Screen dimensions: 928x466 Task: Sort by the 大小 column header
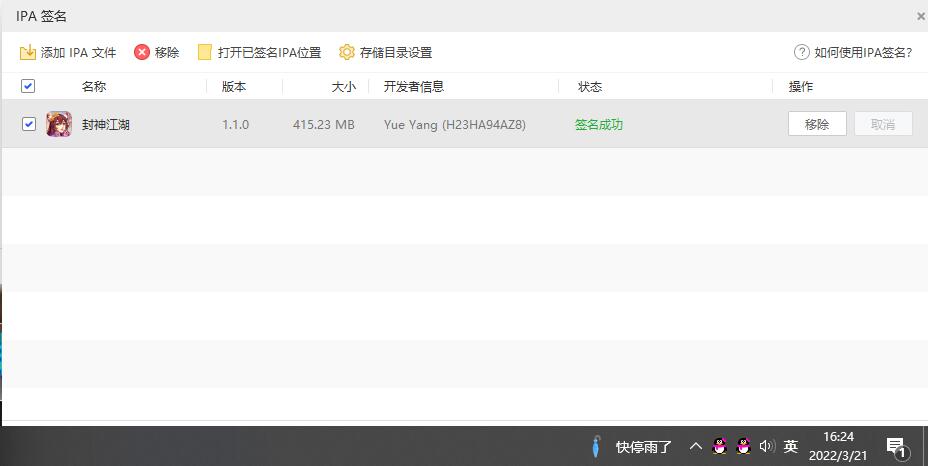tap(344, 86)
